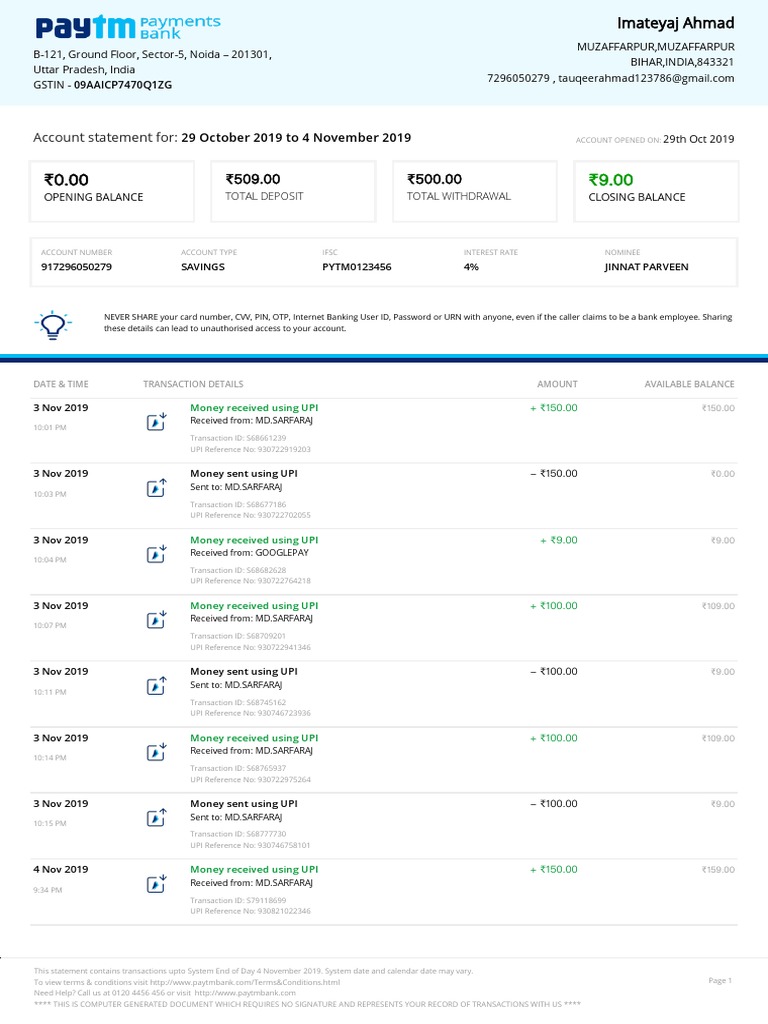This screenshot has width=768, height=1024.
Task: Open the paytmbank.com Terms & Conditions link
Action: [240, 982]
